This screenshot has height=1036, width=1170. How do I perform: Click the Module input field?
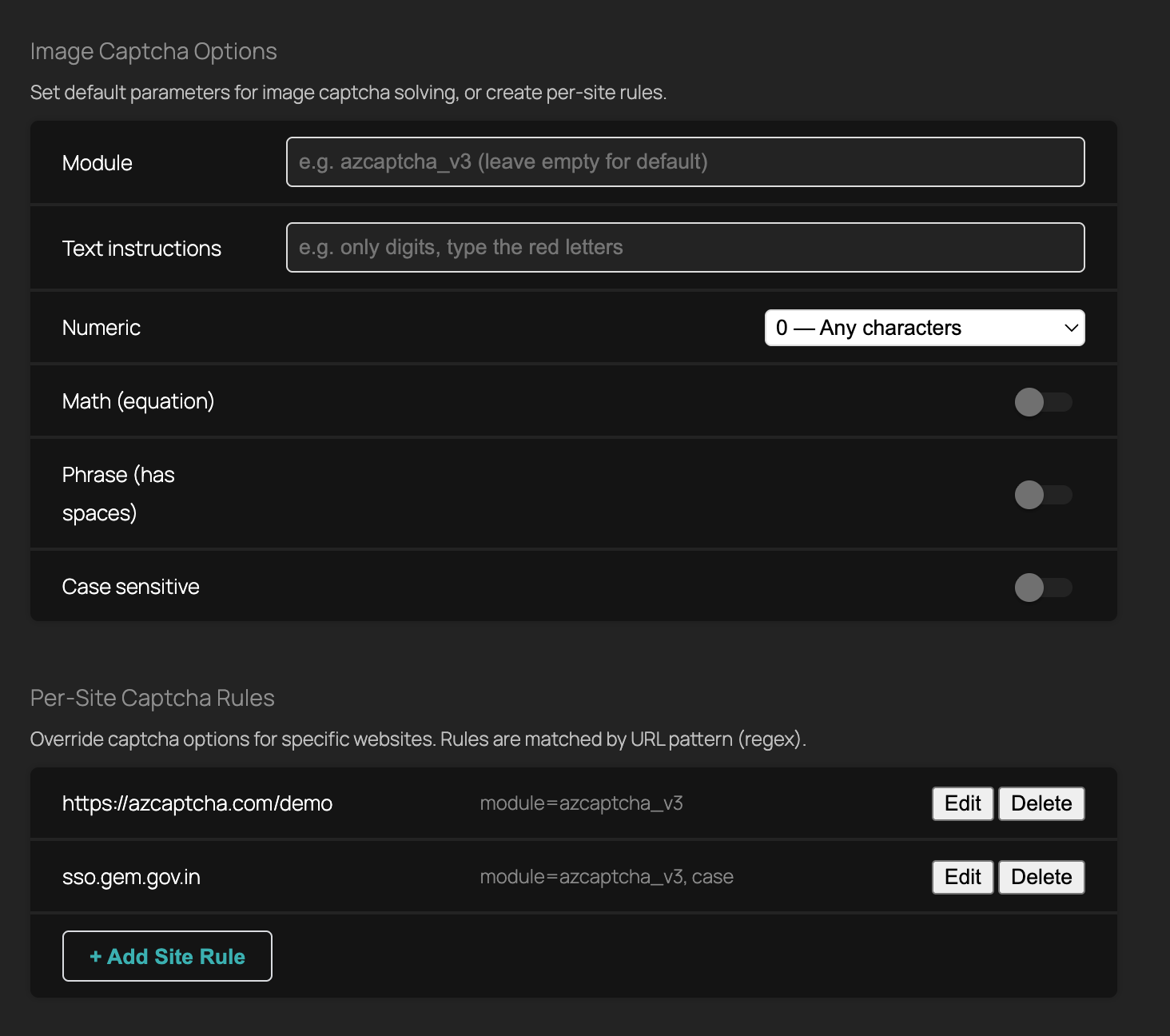point(685,162)
